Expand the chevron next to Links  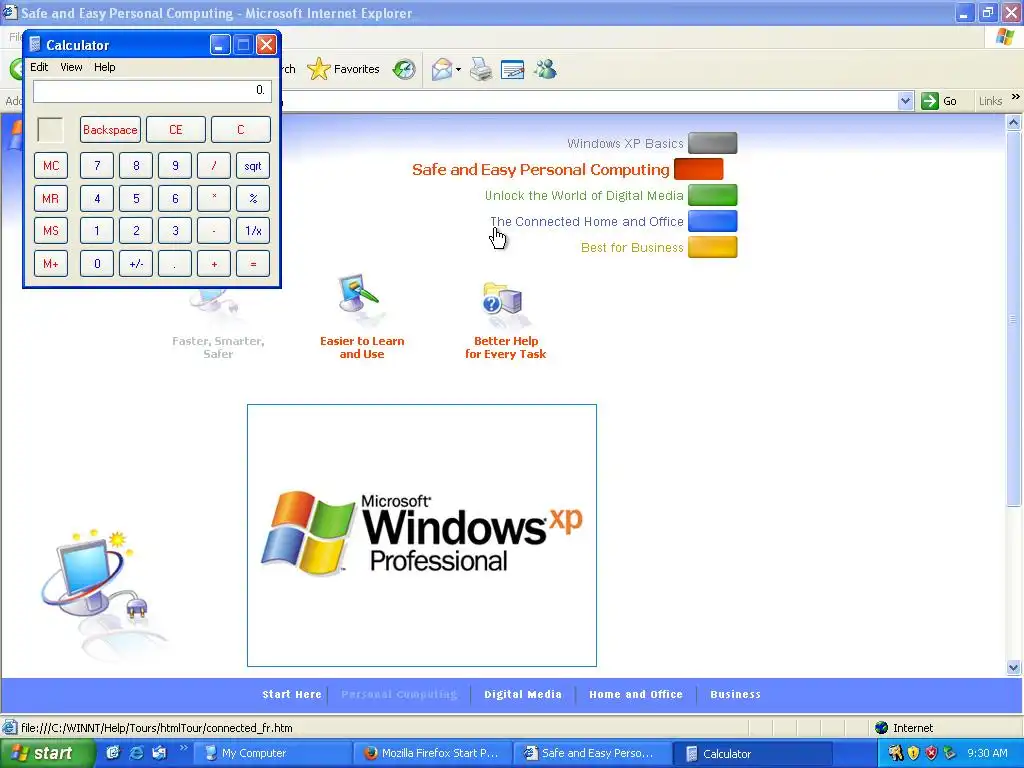tap(1016, 97)
